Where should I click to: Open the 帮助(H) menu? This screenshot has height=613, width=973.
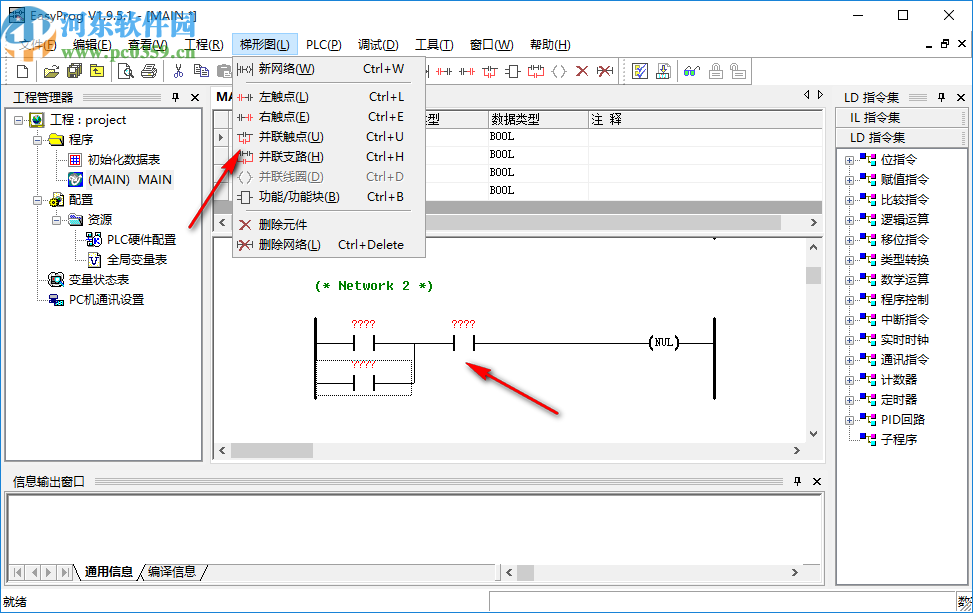pos(550,45)
